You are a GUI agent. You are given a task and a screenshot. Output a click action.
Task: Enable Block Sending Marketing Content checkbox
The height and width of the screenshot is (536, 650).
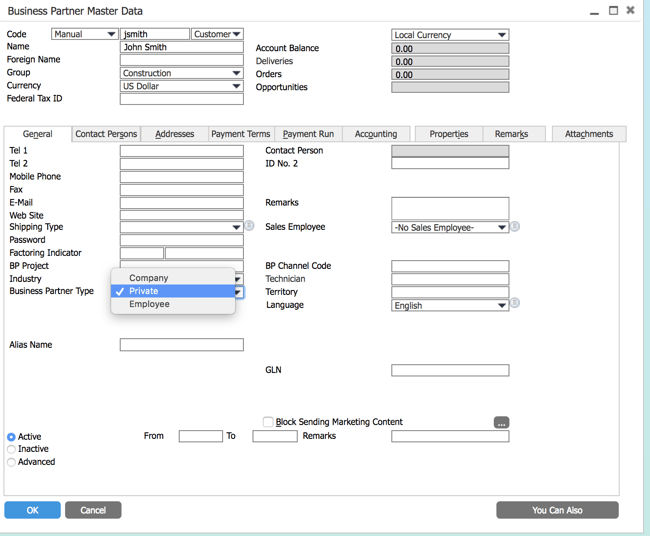click(268, 422)
